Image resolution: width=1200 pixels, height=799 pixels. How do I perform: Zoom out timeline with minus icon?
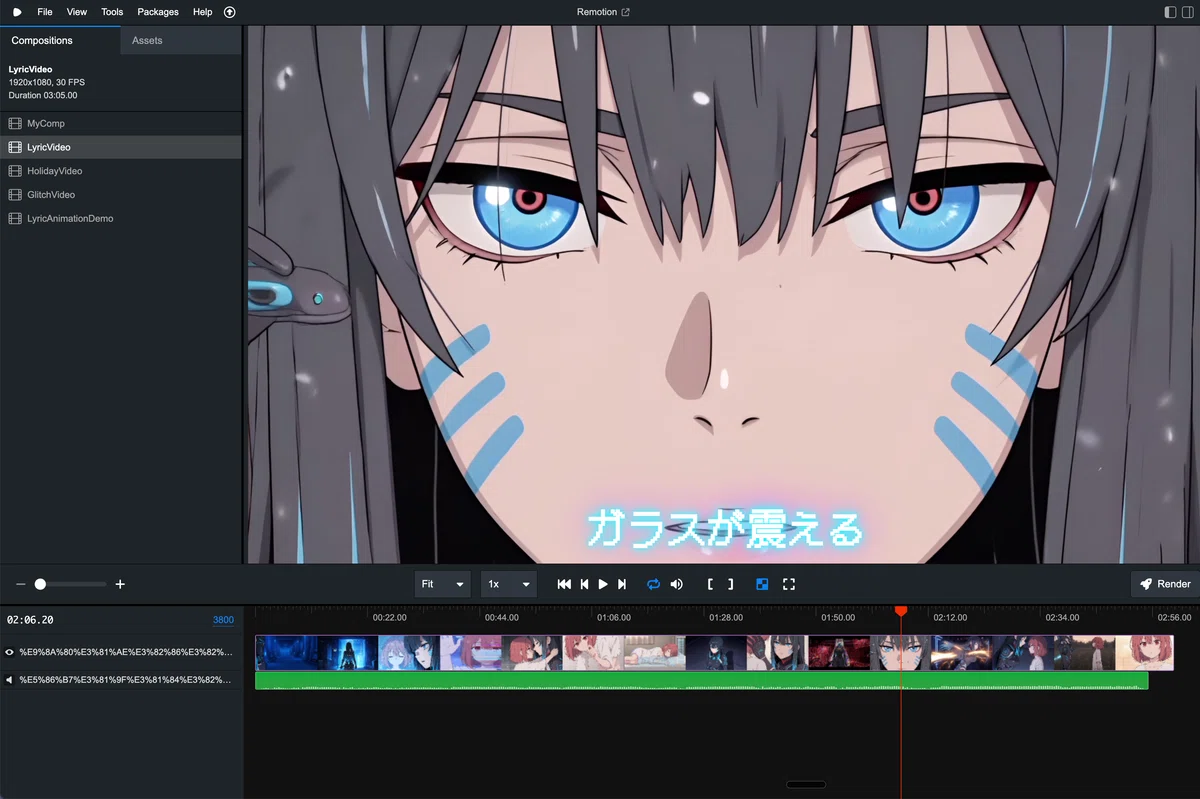(20, 584)
